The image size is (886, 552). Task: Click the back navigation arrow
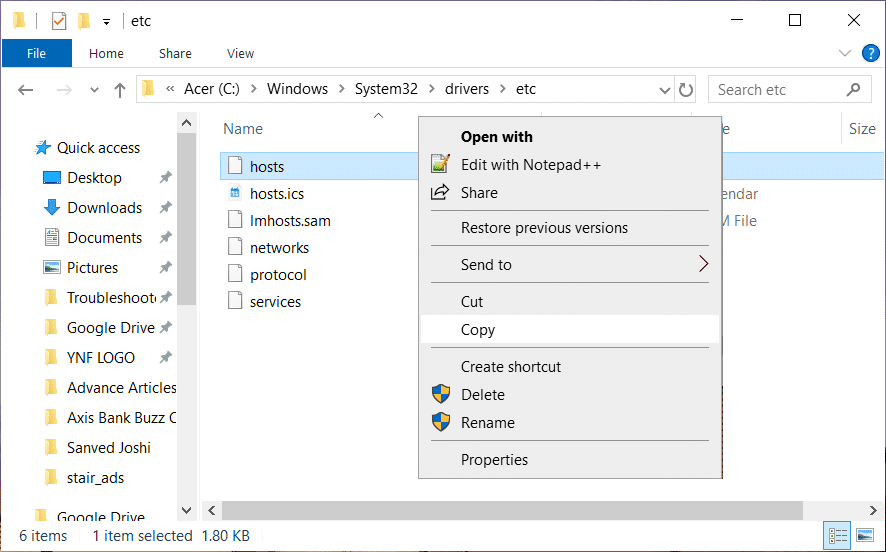point(26,90)
